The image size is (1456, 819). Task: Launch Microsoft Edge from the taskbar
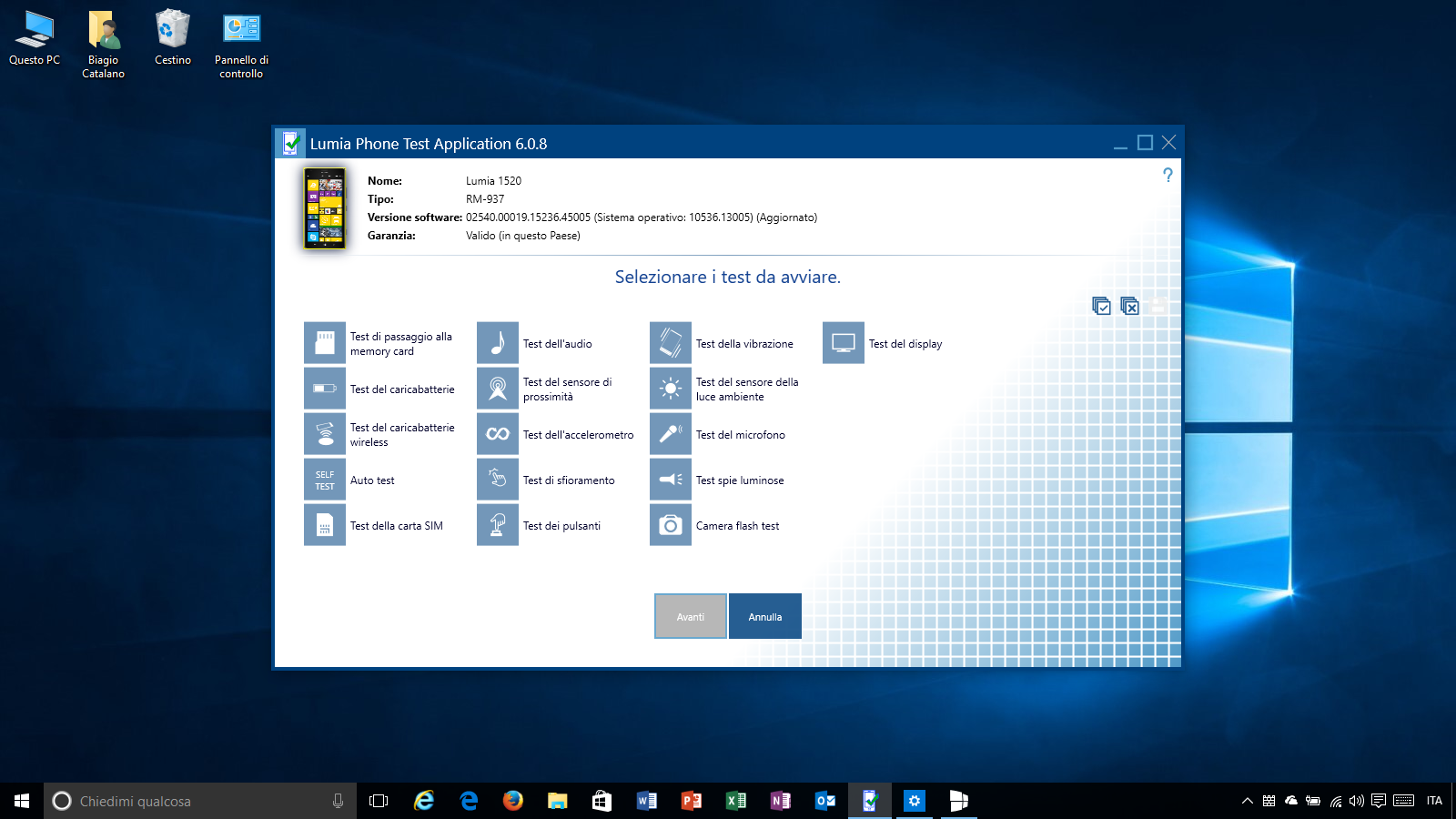point(469,801)
